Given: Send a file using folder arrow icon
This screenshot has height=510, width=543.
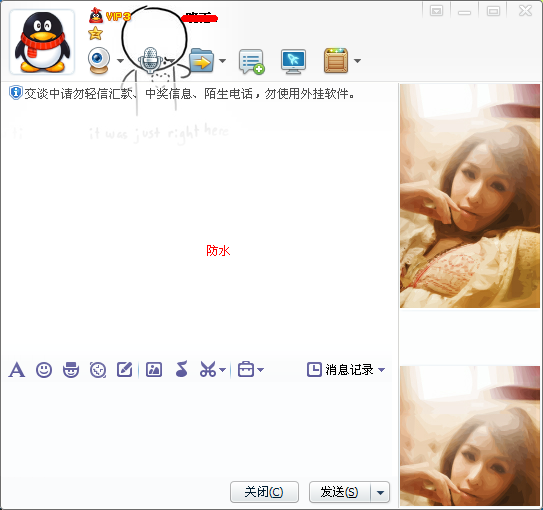Looking at the screenshot, I should [202, 60].
